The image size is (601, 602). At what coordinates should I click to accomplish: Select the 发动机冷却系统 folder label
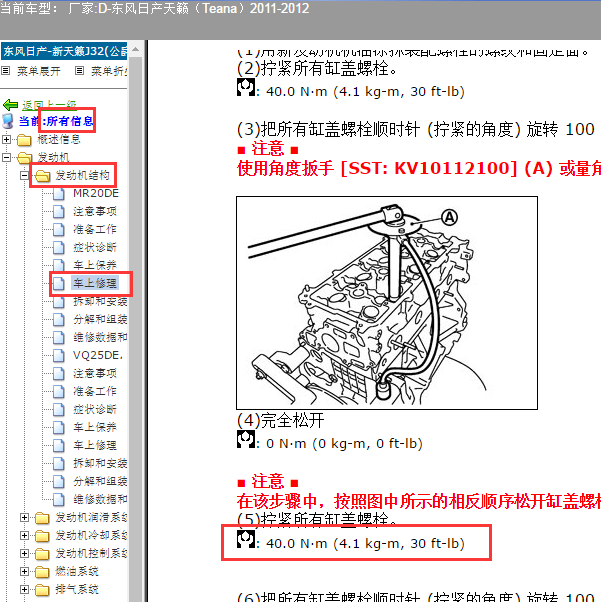(x=91, y=535)
